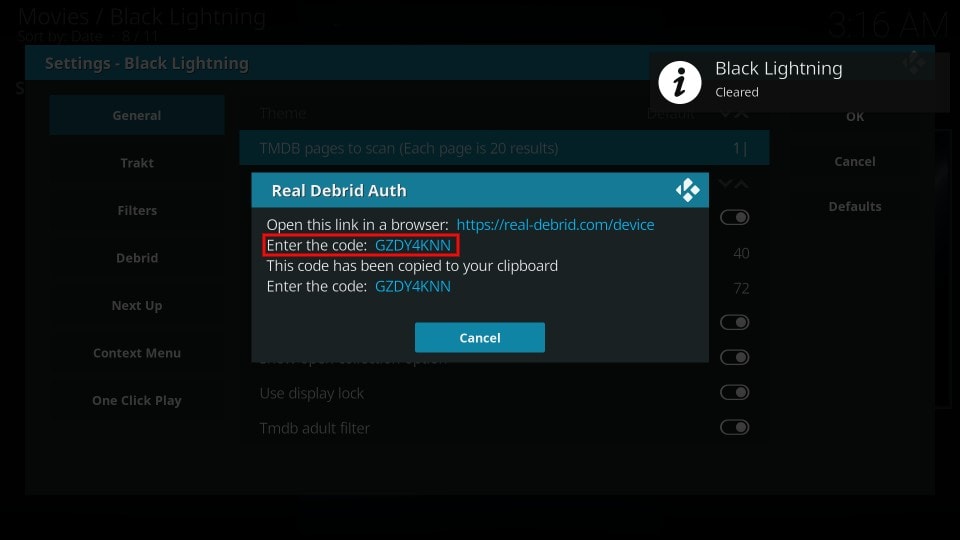Click the dim Kodi logo in Settings header
This screenshot has width=960, height=540.
pyautogui.click(x=913, y=62)
